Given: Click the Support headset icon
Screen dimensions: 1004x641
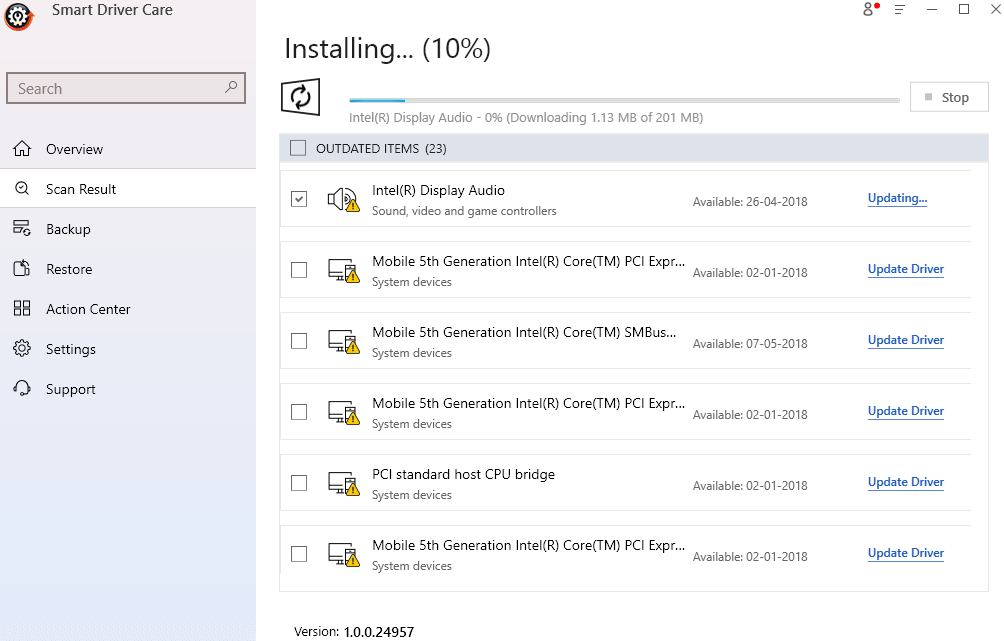Looking at the screenshot, I should (21, 388).
